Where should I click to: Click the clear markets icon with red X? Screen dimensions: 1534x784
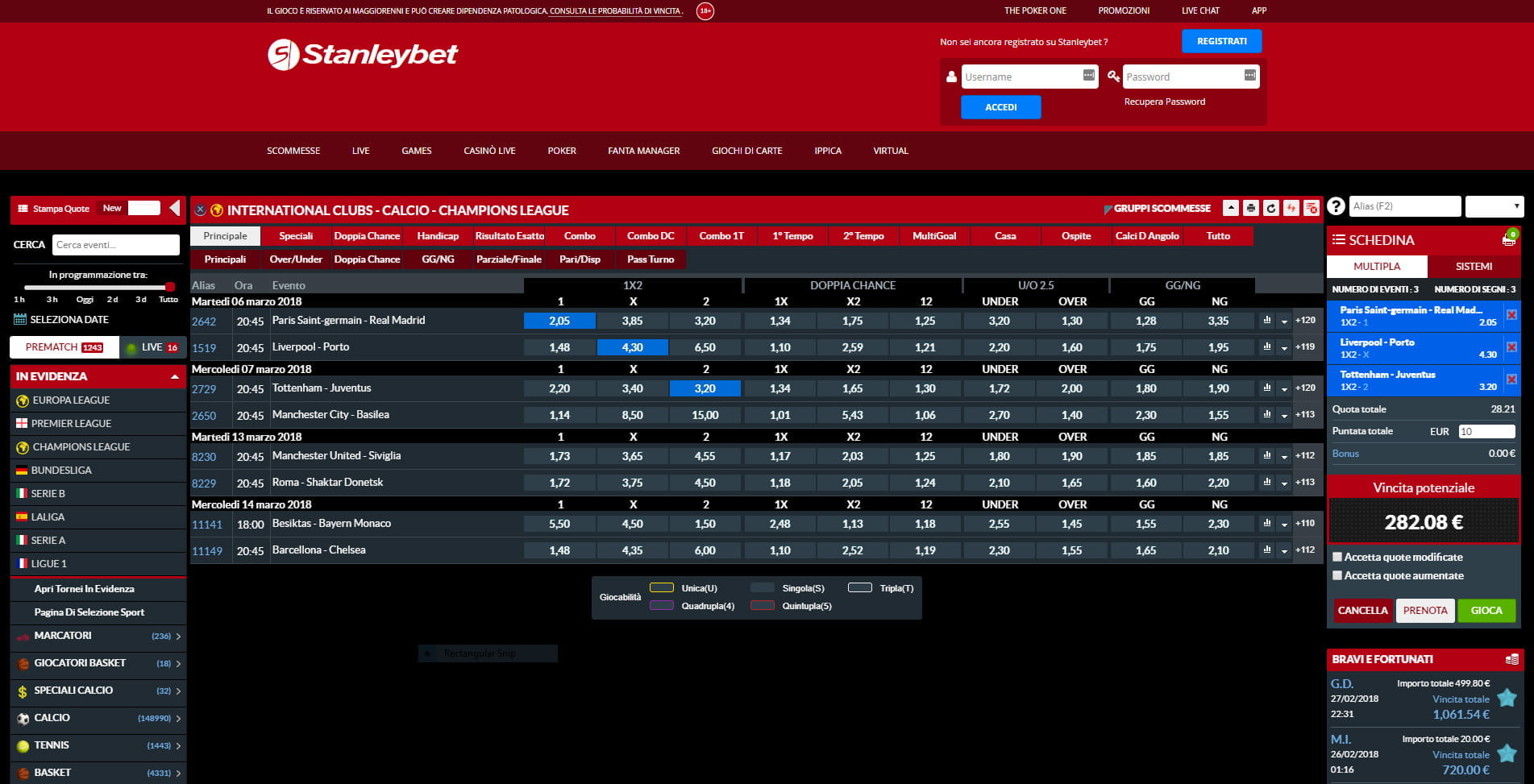[1313, 206]
